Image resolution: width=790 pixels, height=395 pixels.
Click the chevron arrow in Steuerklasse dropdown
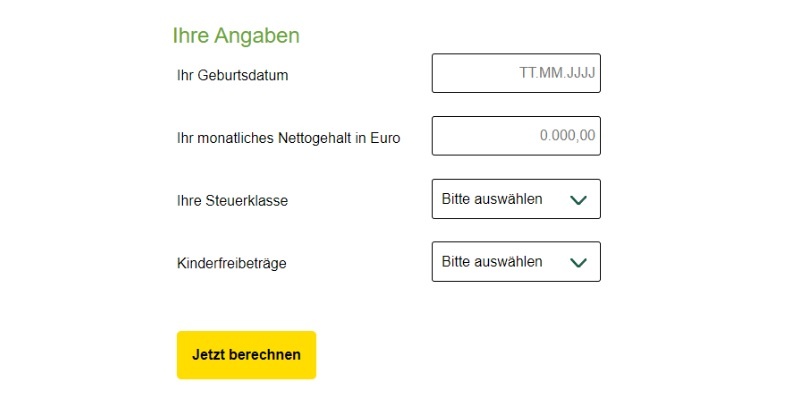click(x=578, y=200)
